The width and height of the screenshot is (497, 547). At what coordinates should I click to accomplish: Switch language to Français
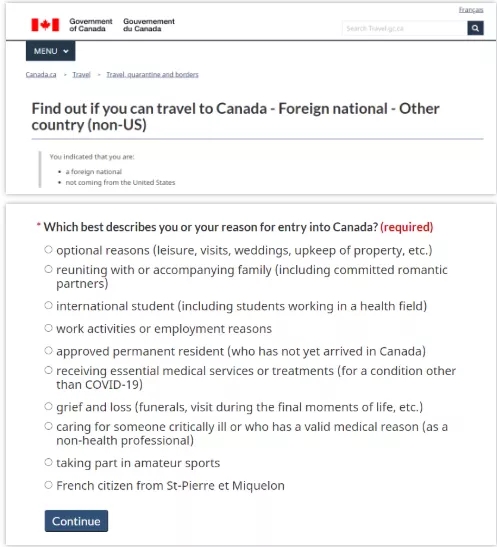[x=471, y=10]
